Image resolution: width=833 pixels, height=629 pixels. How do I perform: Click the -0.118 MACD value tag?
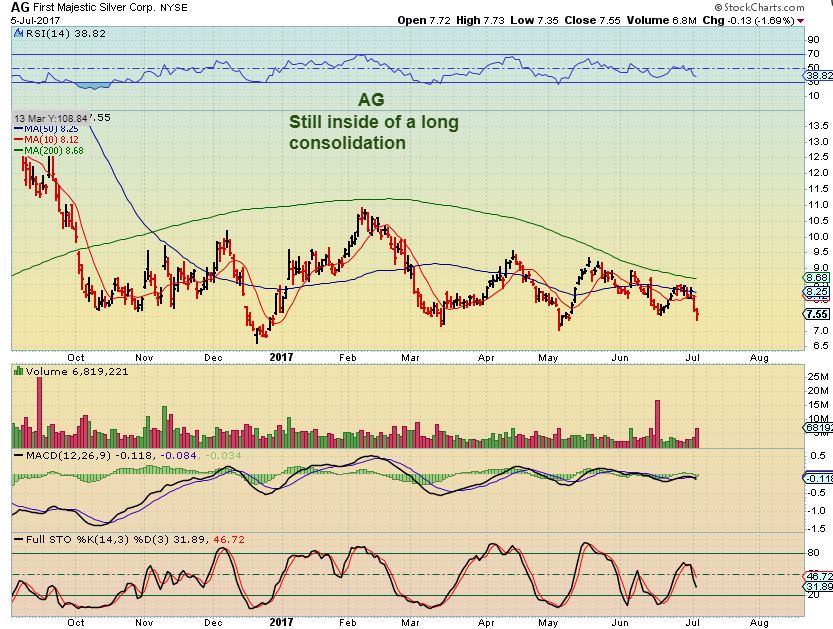(x=819, y=479)
